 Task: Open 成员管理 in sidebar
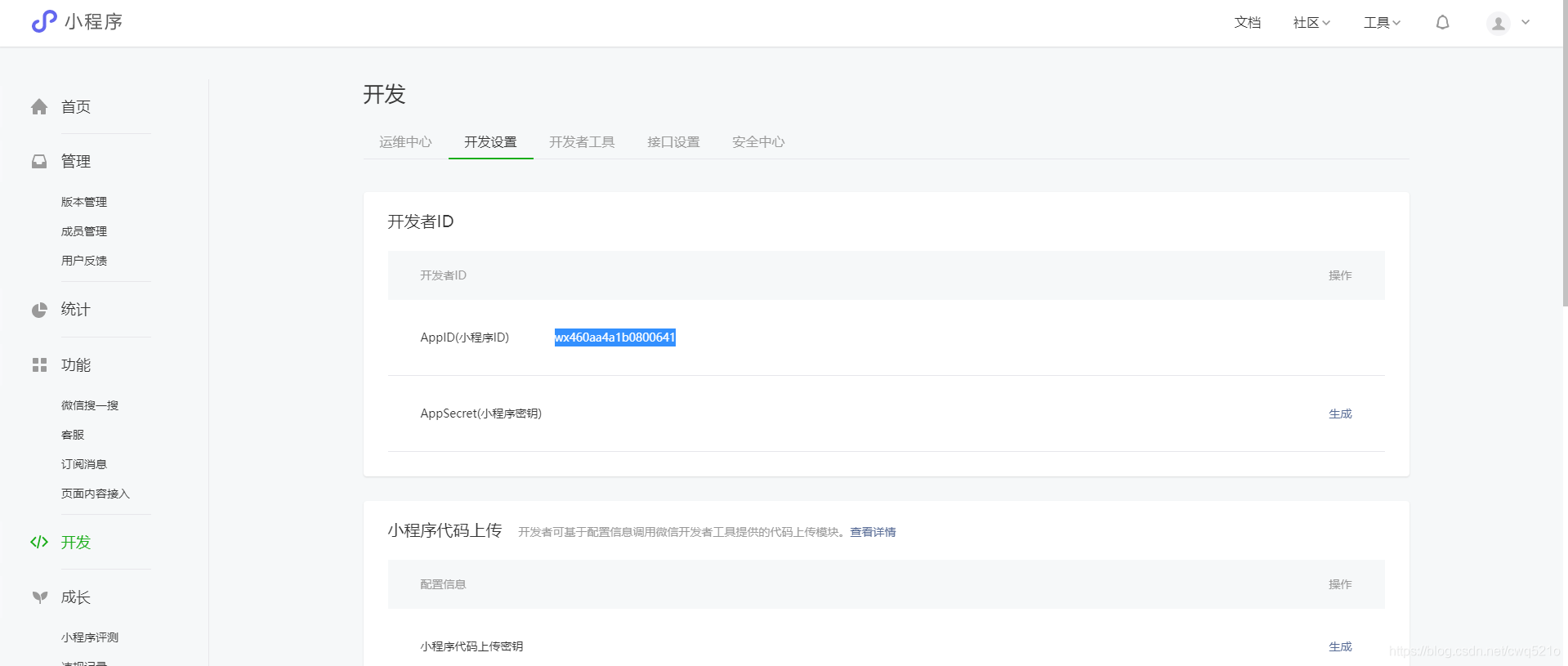point(84,231)
